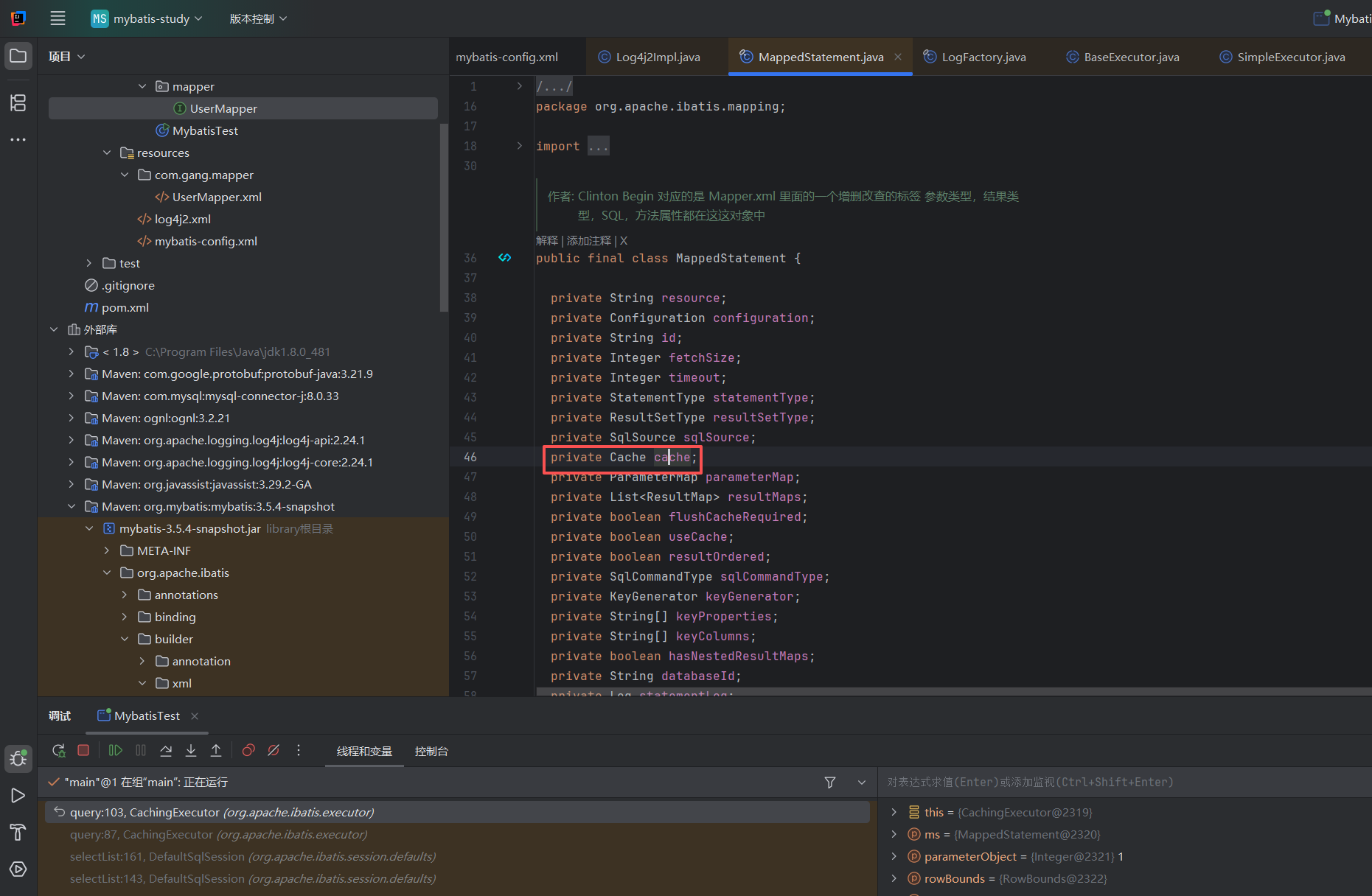Toggle mute breakpoints
Image resolution: width=1372 pixels, height=896 pixels.
pos(274,750)
